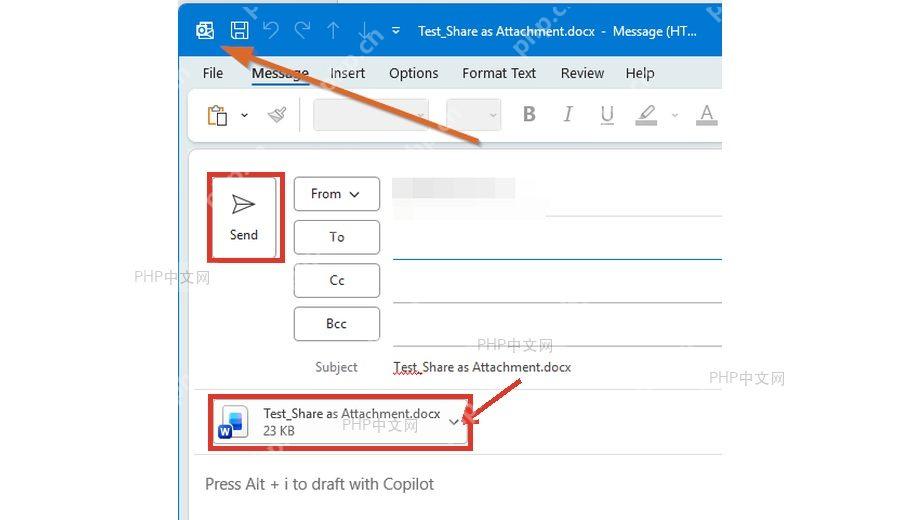Save the message with the floppy disk icon
This screenshot has width=900, height=520.
click(239, 30)
